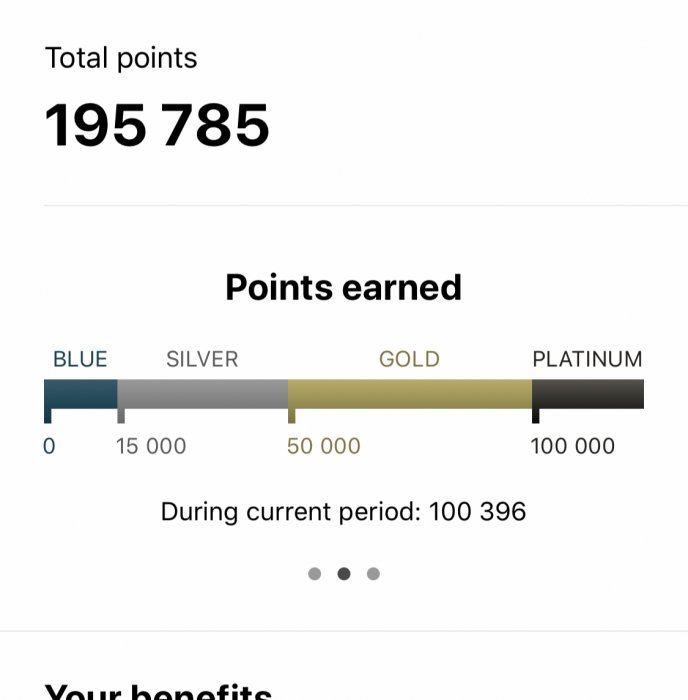Image resolution: width=688 pixels, height=700 pixels.
Task: Click the silver tier bar segment
Action: [x=203, y=394]
